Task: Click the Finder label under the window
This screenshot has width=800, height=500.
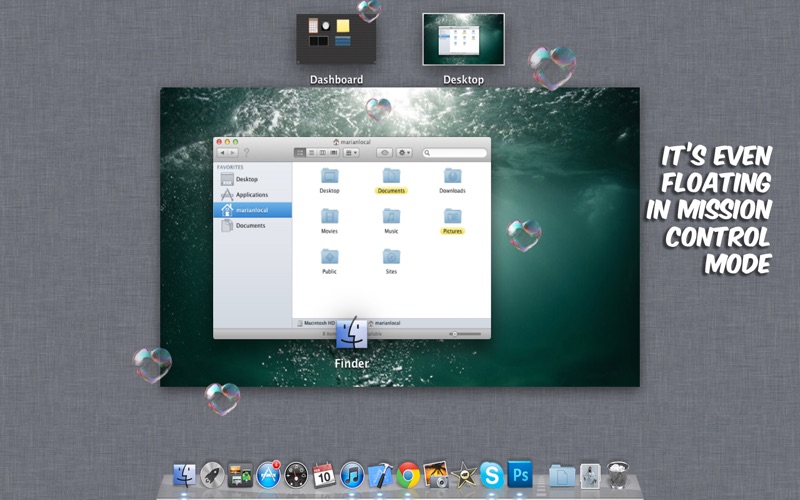Action: tap(352, 363)
